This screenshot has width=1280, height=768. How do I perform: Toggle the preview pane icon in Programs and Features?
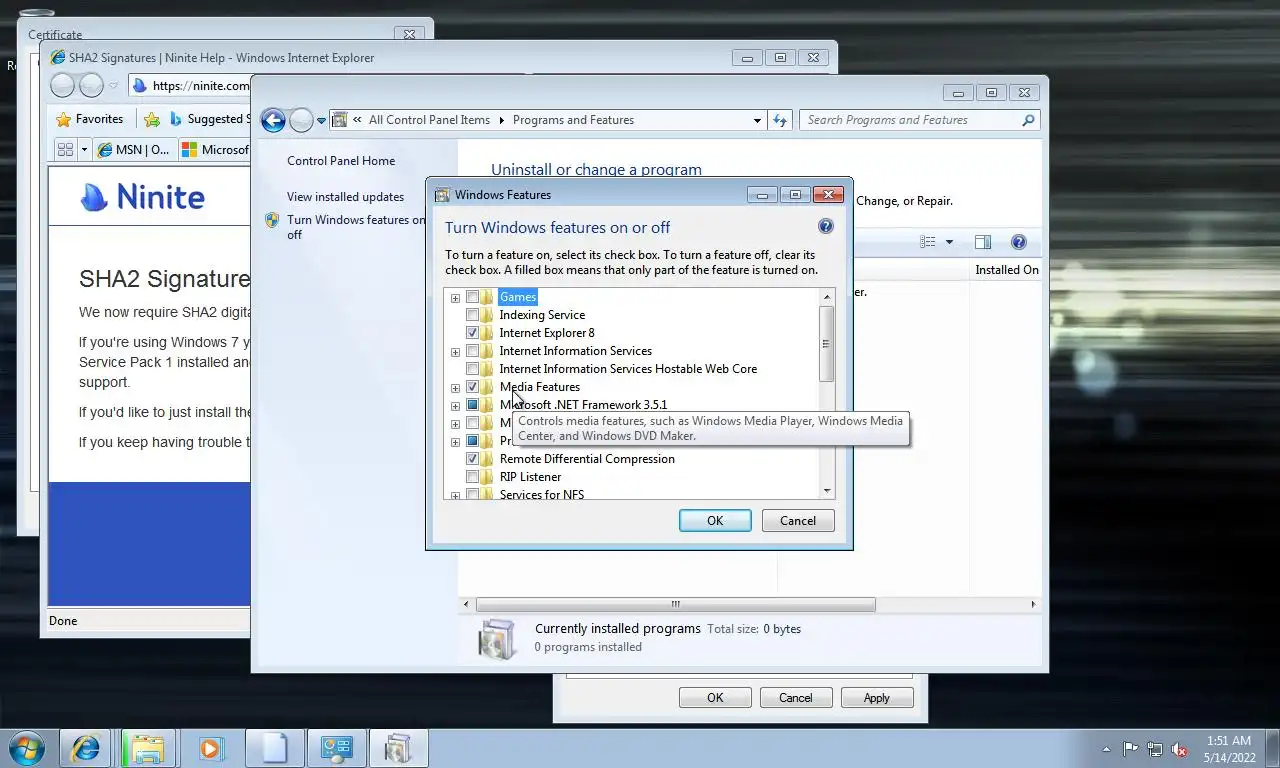[983, 242]
